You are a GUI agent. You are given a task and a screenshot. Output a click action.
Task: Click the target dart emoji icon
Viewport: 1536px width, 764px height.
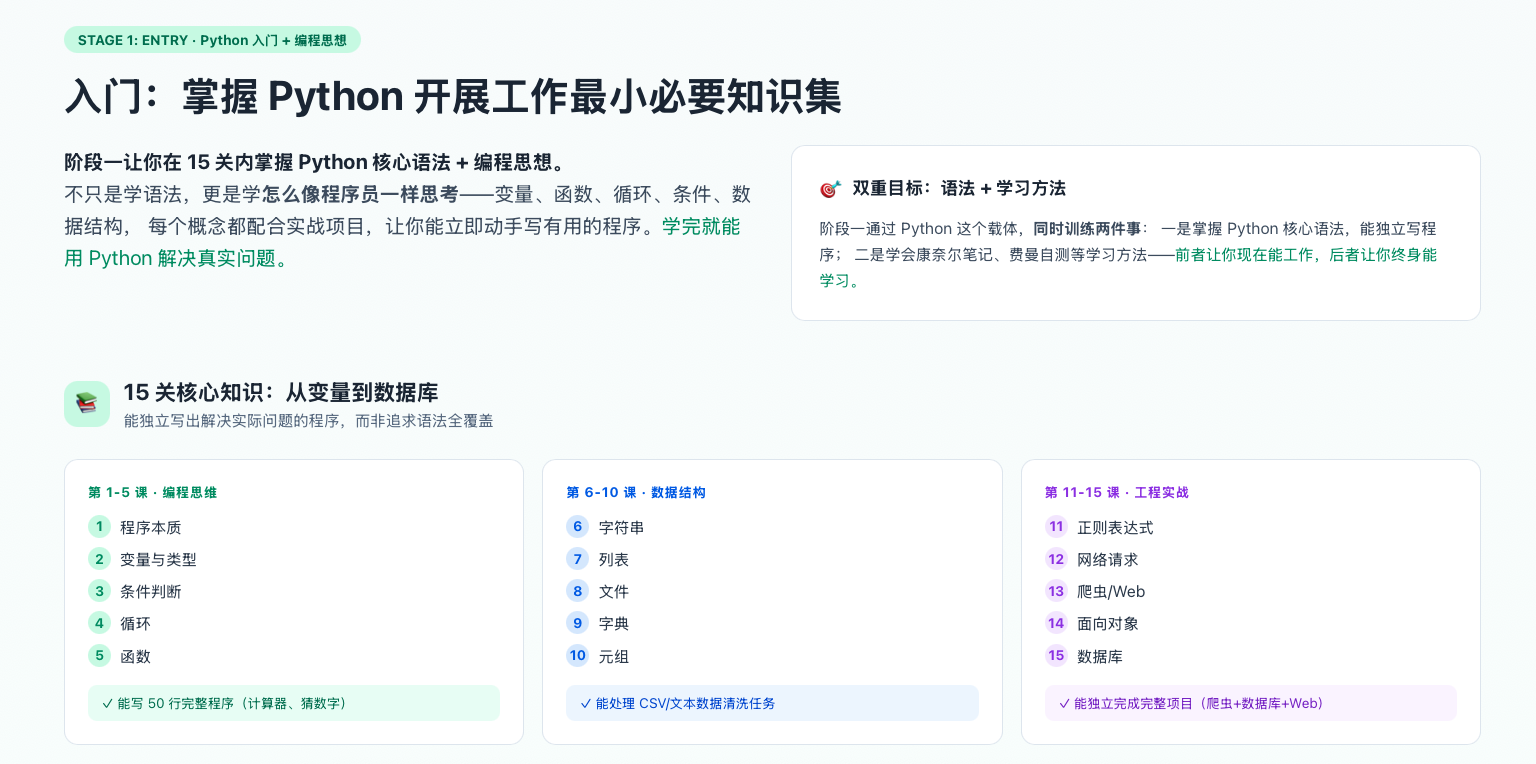(830, 189)
